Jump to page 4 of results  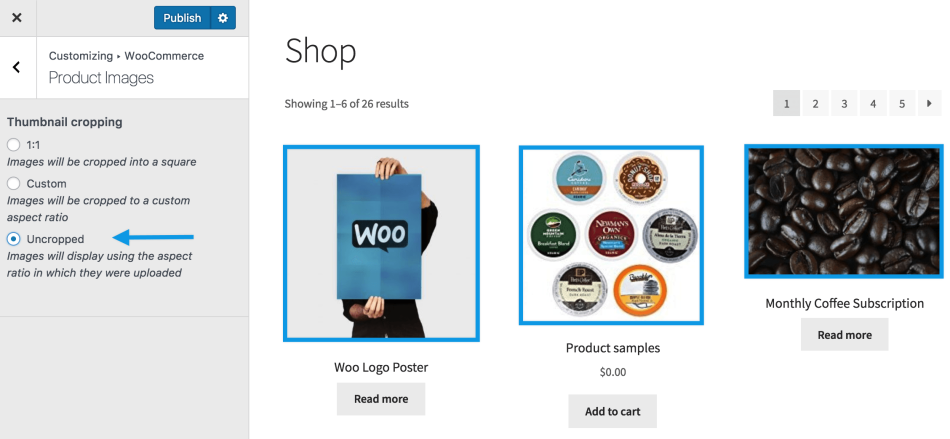(x=873, y=104)
